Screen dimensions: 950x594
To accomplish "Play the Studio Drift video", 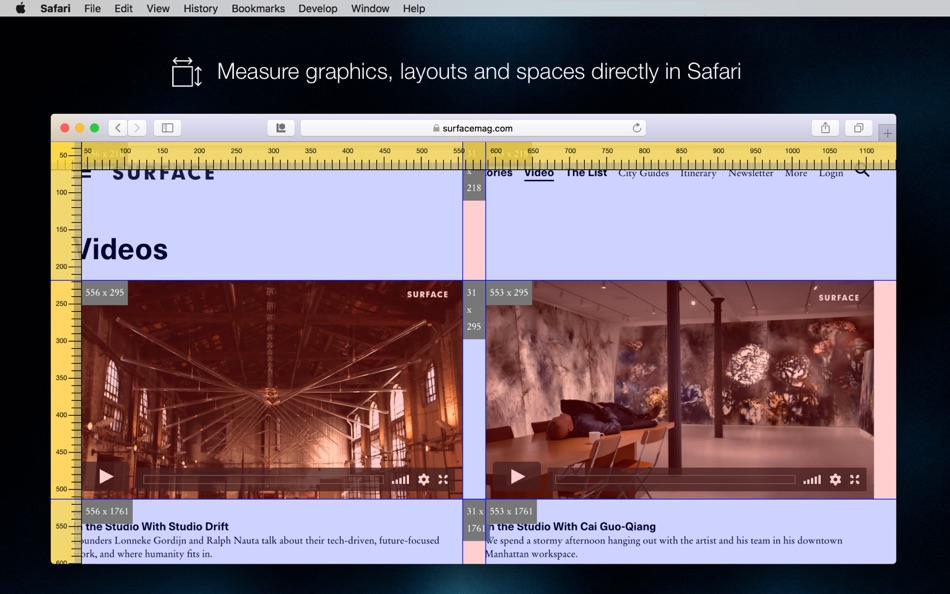I will 106,477.
